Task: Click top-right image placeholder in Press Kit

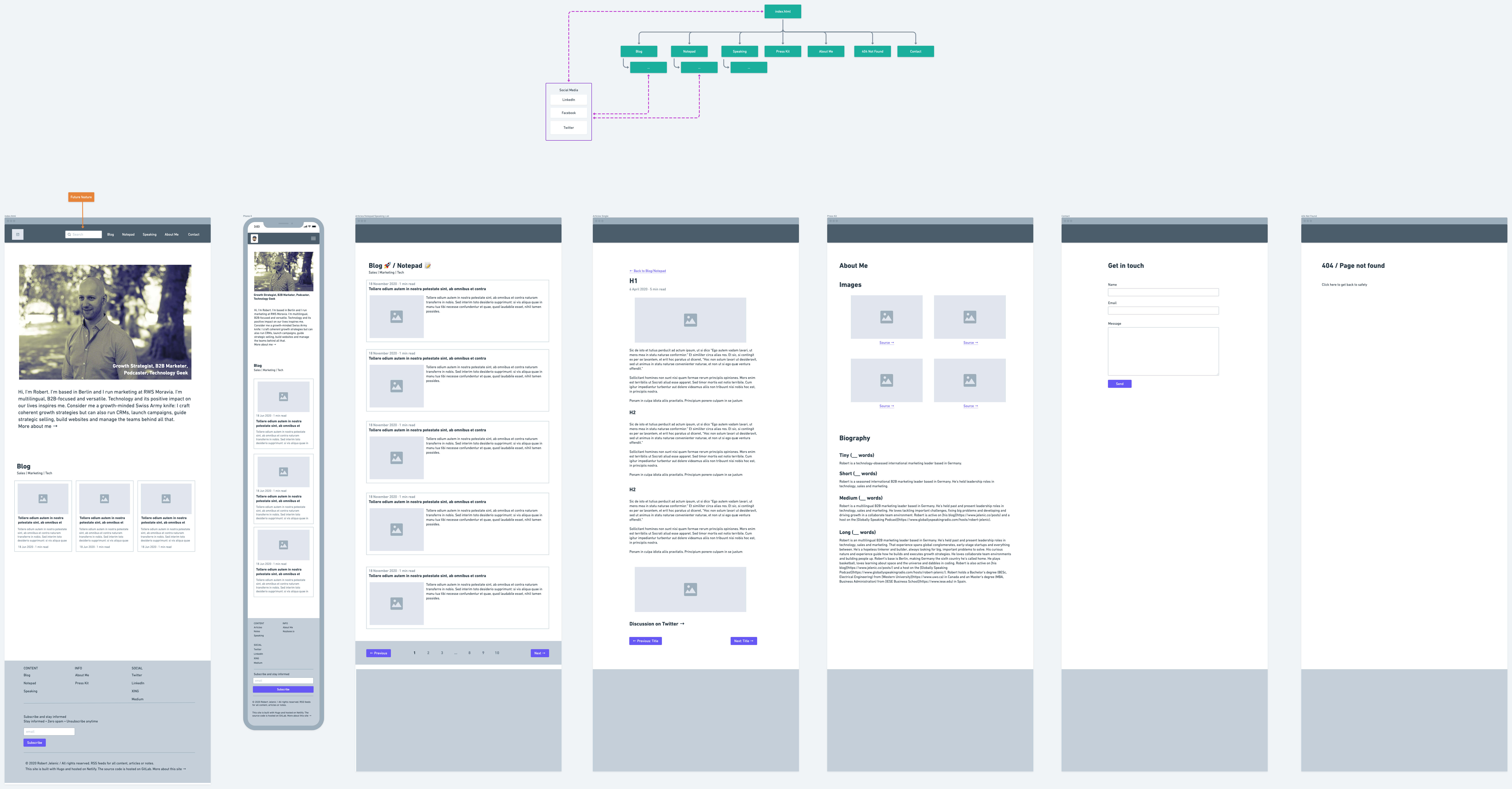Action: (970, 317)
